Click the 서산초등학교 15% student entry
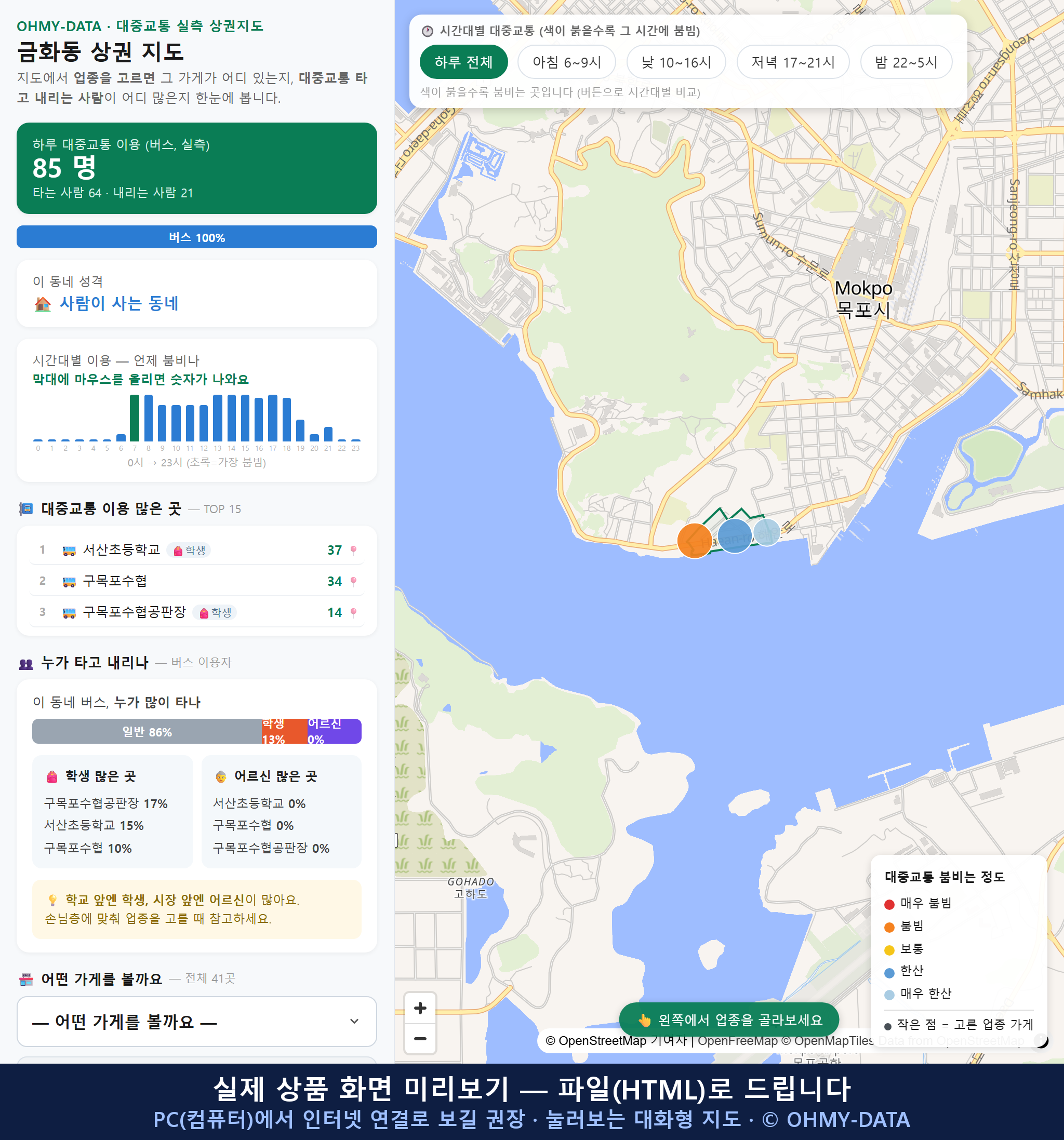The height and width of the screenshot is (1140, 1064). tap(94, 825)
